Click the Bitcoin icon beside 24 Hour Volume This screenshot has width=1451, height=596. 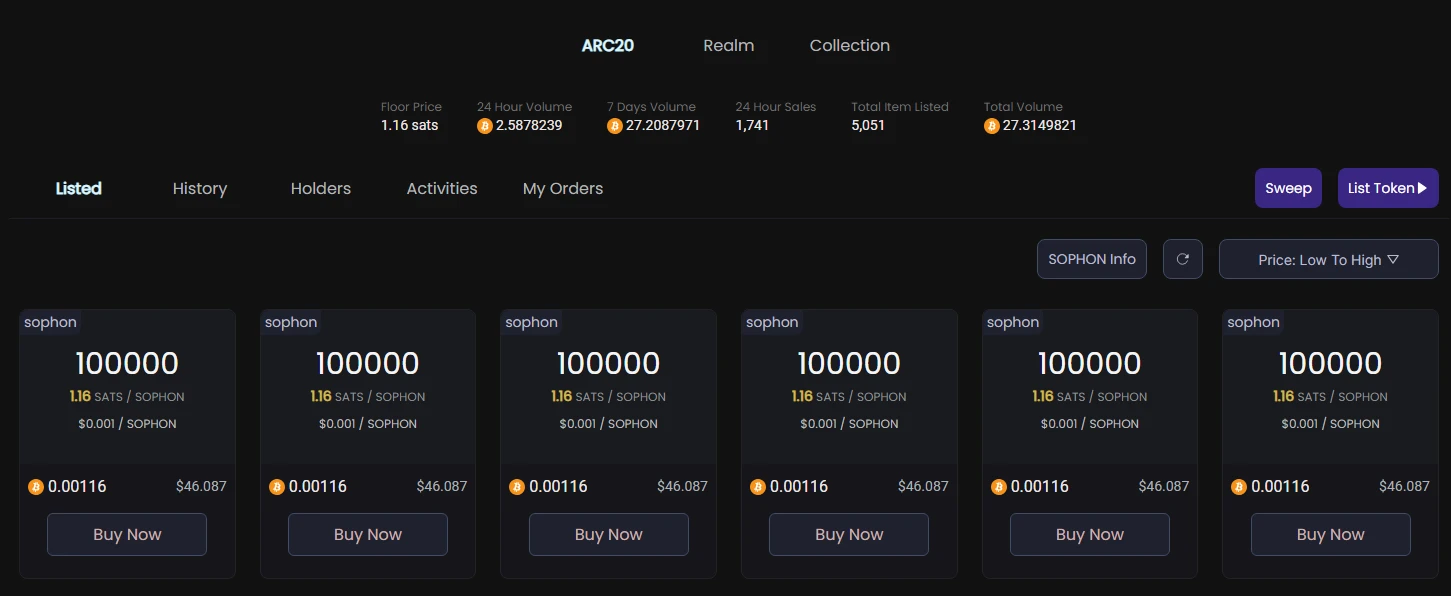coord(485,126)
